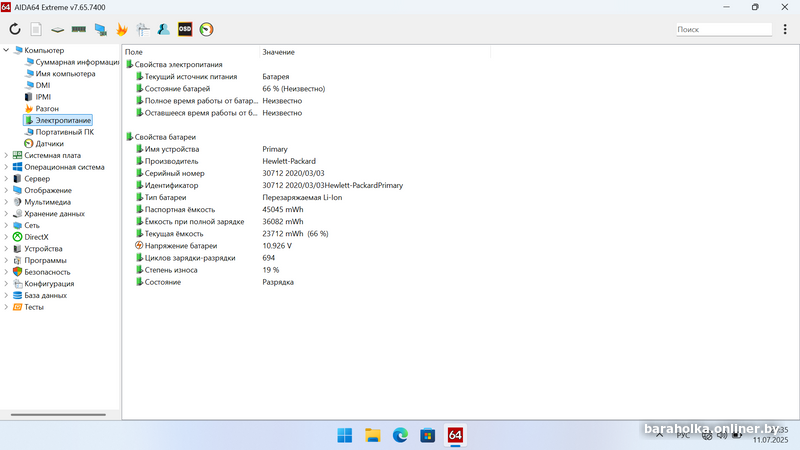Collapse the Компьютер tree node
800x450 pixels.
(x=6, y=50)
